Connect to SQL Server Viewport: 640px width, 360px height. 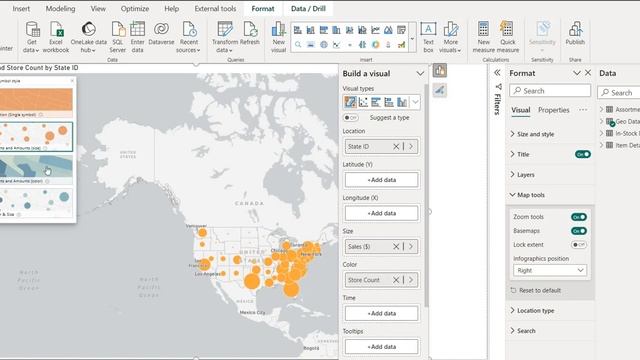[x=118, y=37]
